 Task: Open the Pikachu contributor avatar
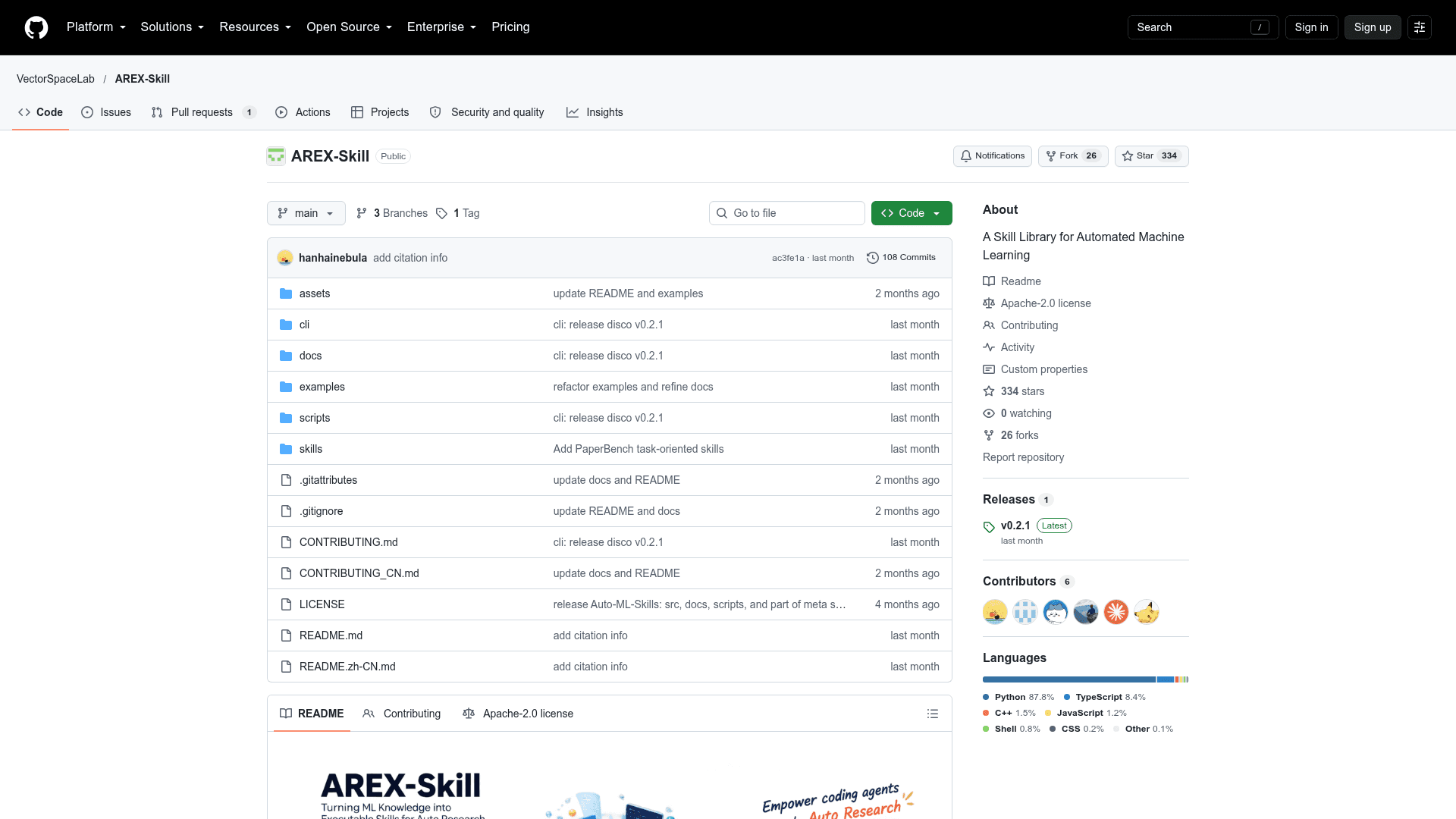pyautogui.click(x=1147, y=612)
